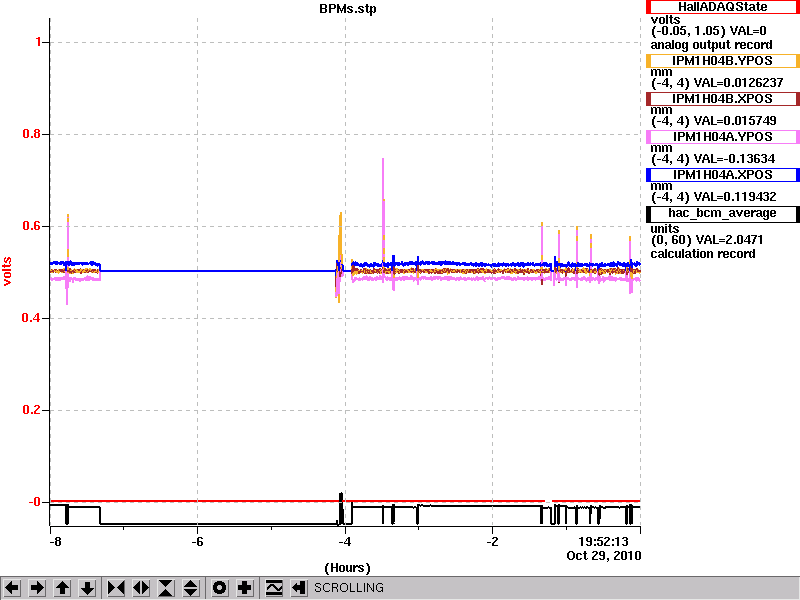Select the IPM1H04B.XPOS legend entry
Image resolution: width=800 pixels, height=600 pixels.
[x=722, y=99]
